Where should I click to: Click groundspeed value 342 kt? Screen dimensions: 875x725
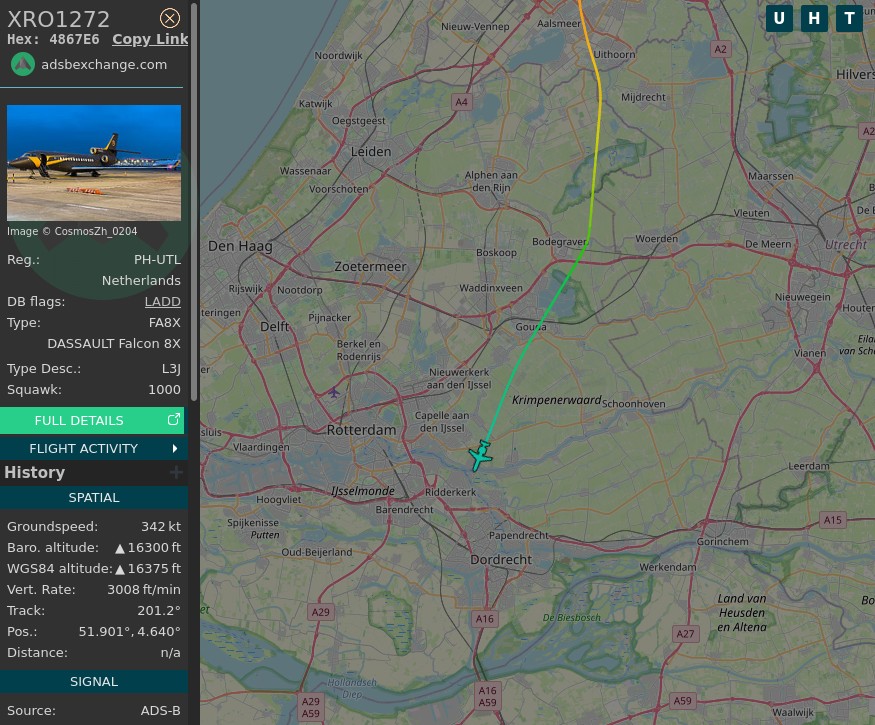pyautogui.click(x=161, y=526)
